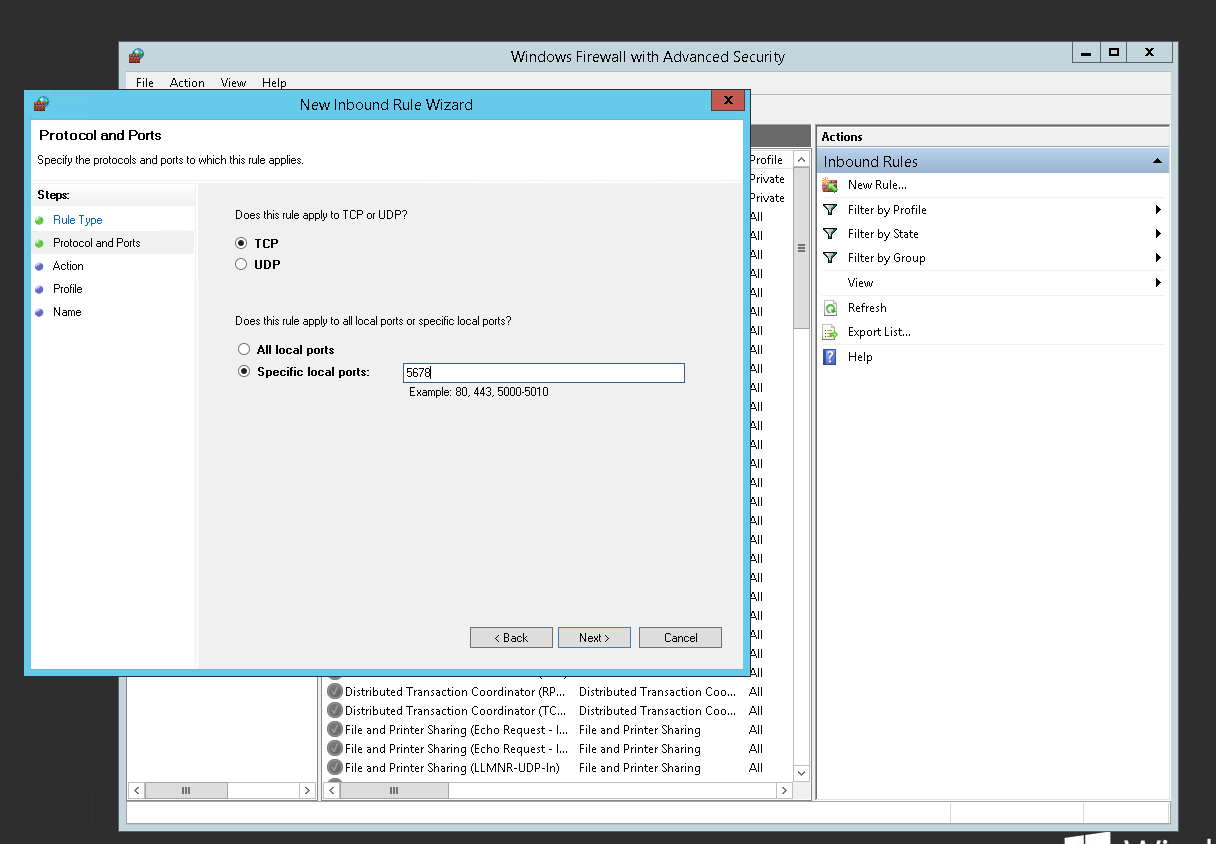Select the UDP protocol option
This screenshot has height=844, width=1216.
pos(241,265)
